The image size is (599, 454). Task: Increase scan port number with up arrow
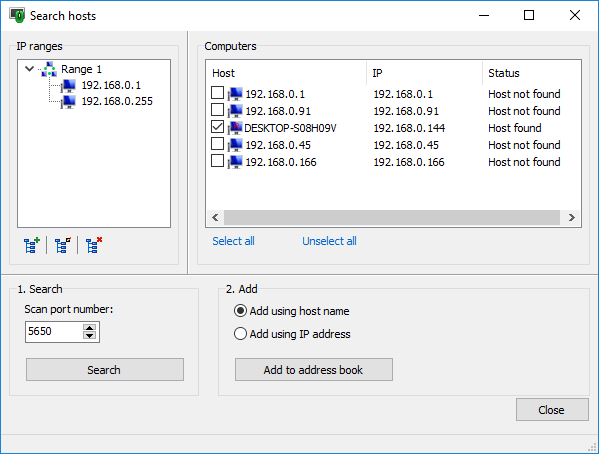coord(89,328)
